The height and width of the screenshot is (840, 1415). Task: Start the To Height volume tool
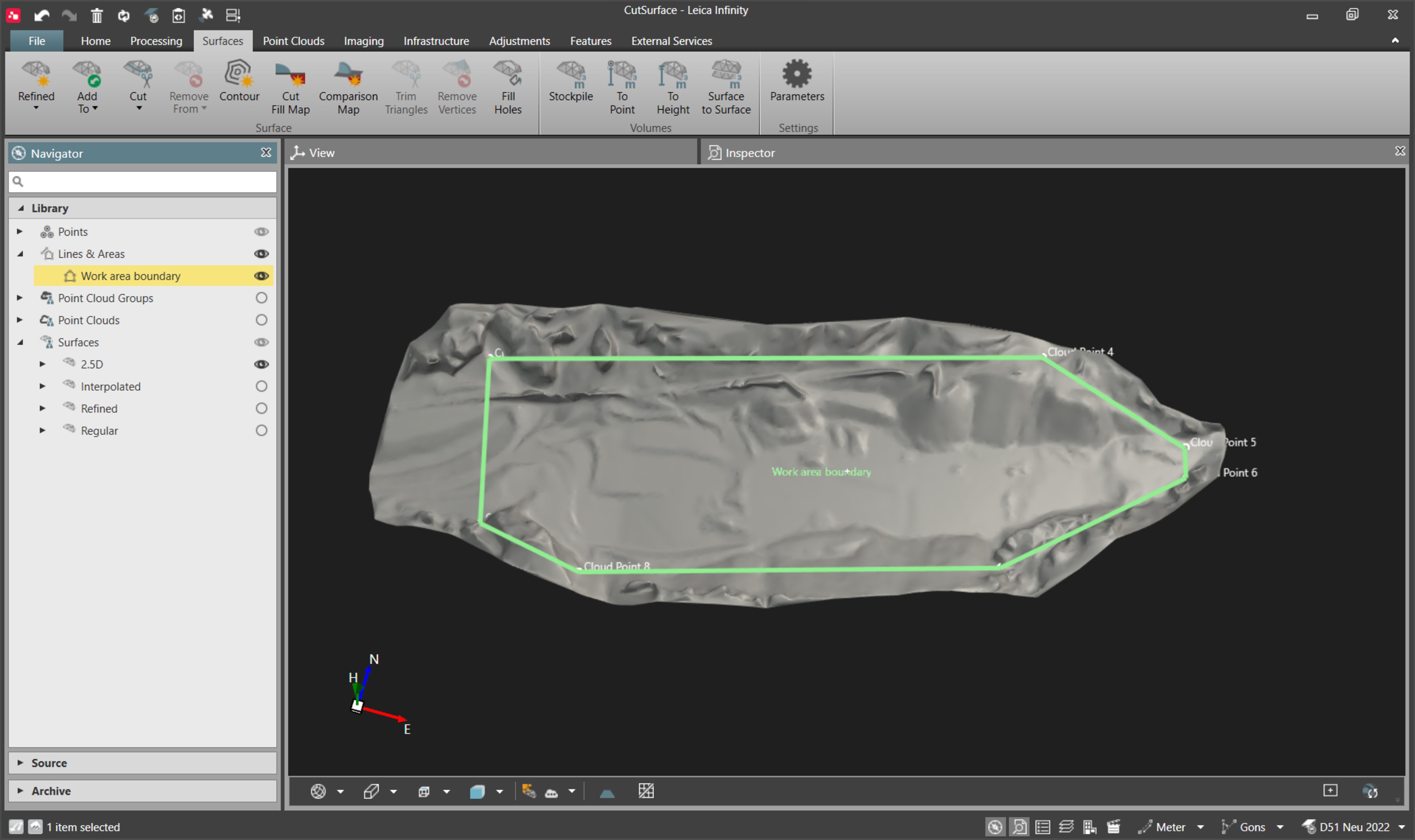(673, 87)
